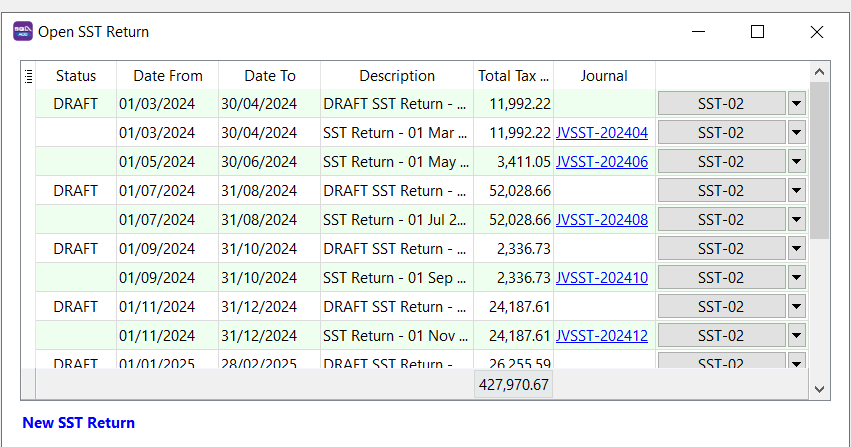
Task: Maximize the Open SST Return window
Action: point(757,32)
